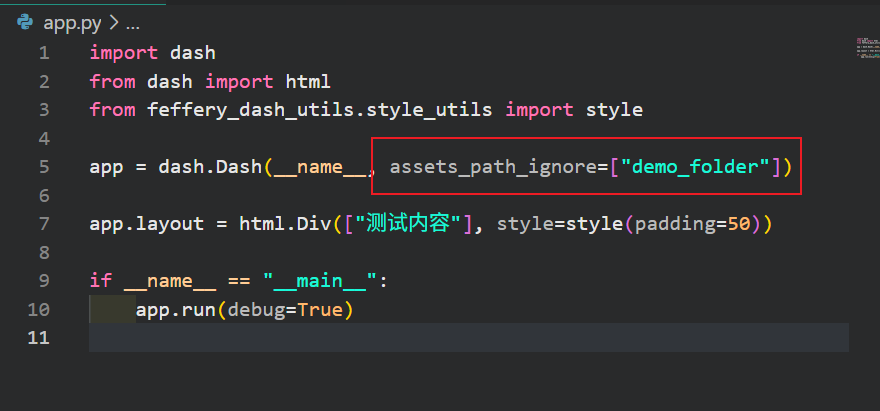
Task: Click the word "html" on line 2
Action: pyautogui.click(x=308, y=82)
